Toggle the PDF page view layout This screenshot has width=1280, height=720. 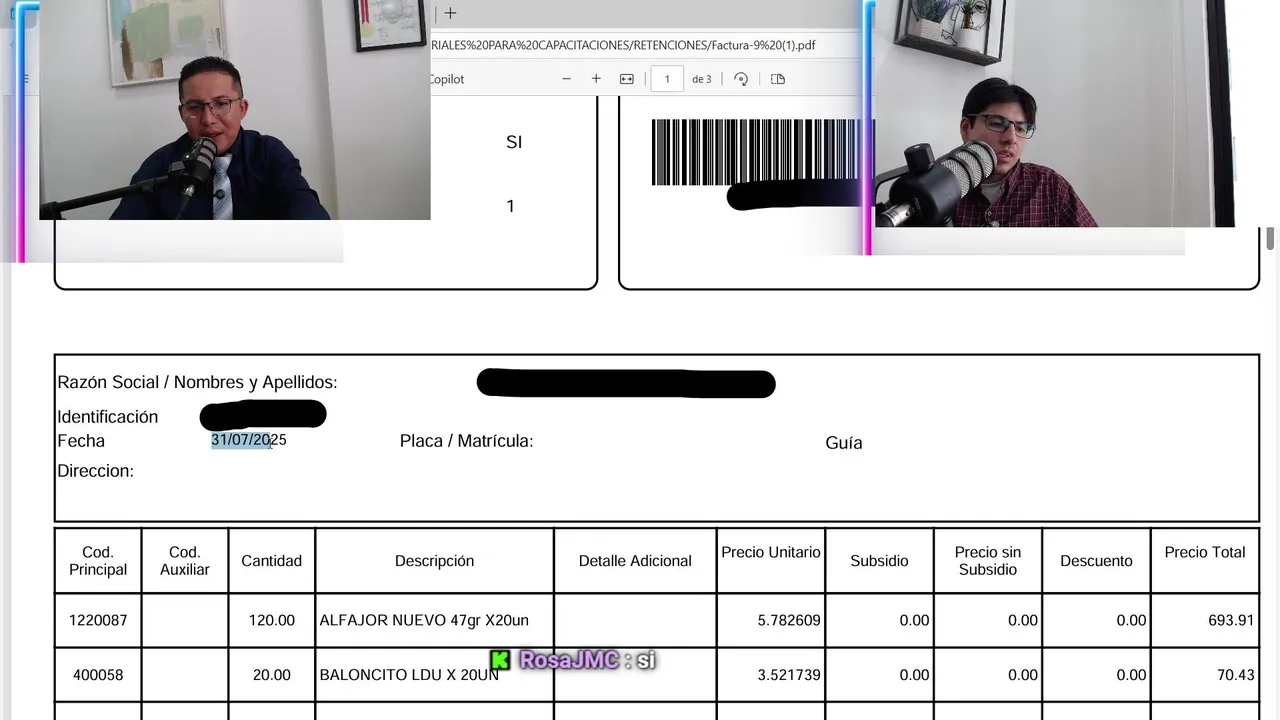pos(778,79)
